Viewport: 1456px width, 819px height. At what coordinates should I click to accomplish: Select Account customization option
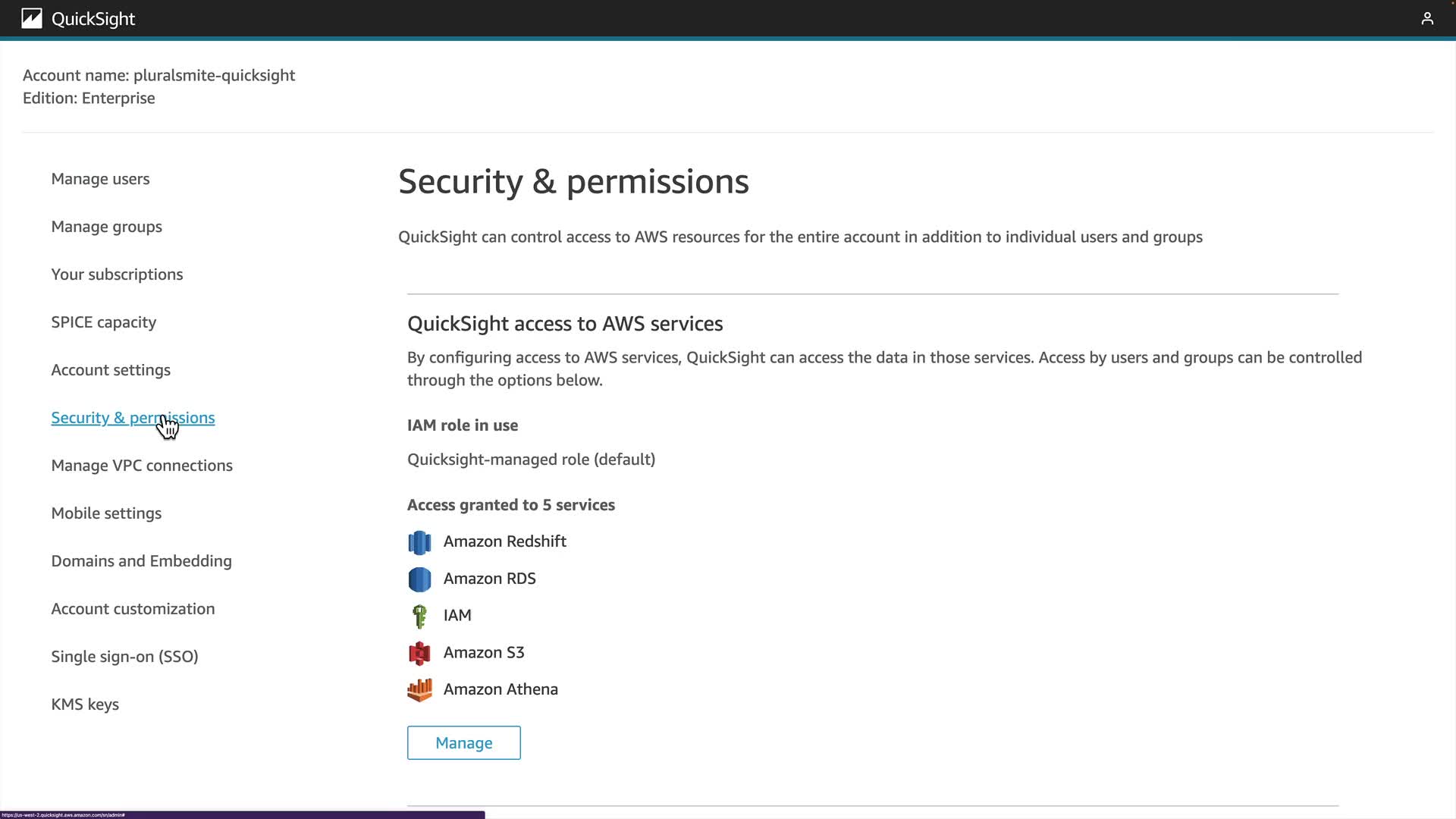click(133, 609)
